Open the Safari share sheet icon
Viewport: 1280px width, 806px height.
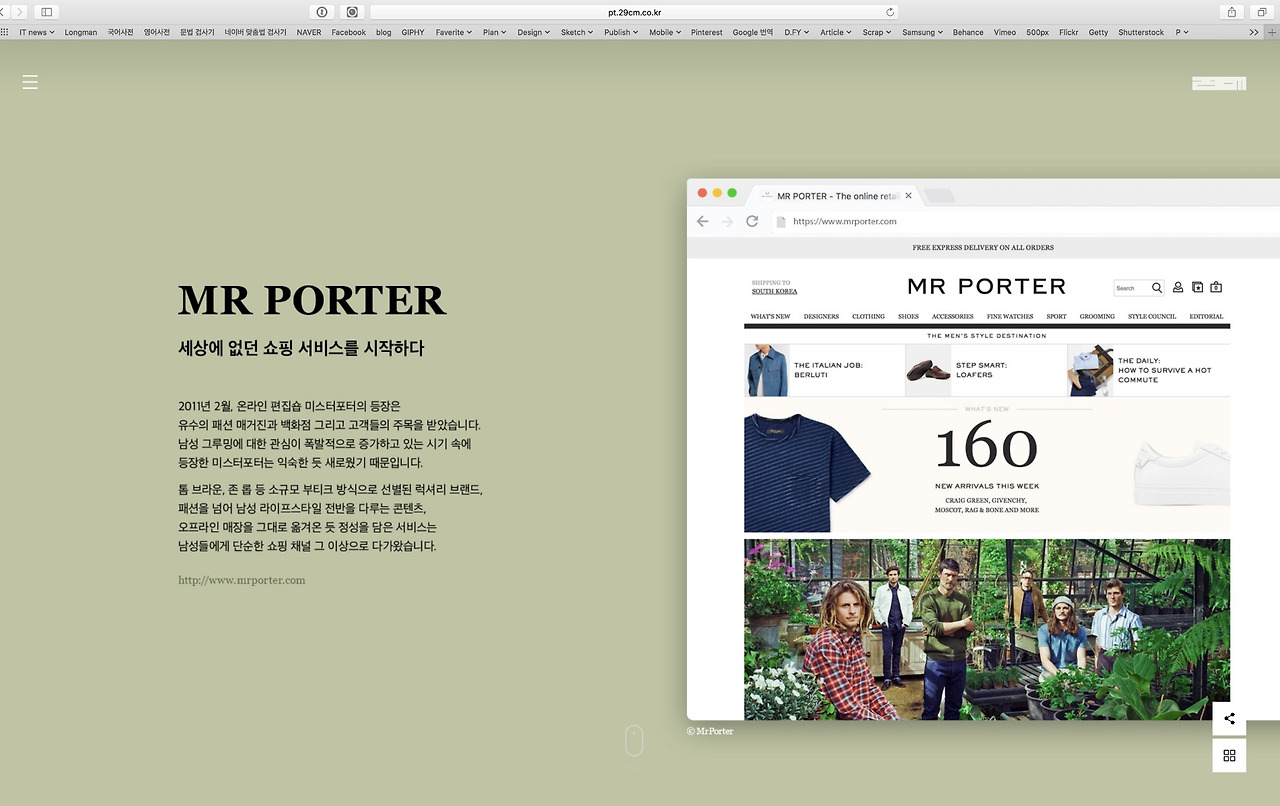(x=1232, y=12)
